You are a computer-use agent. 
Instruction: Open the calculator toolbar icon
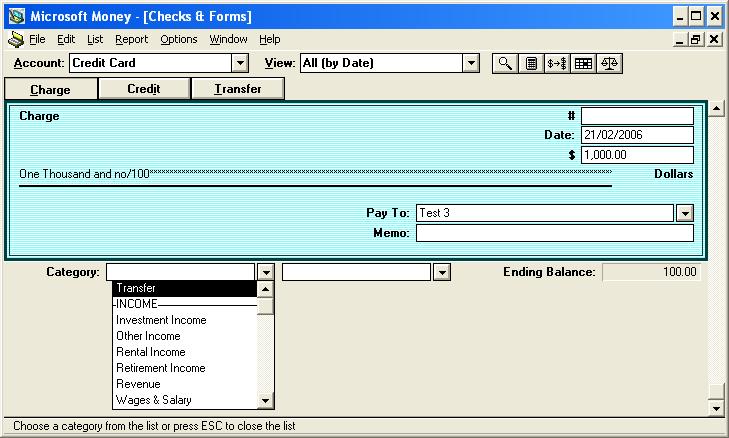click(531, 63)
